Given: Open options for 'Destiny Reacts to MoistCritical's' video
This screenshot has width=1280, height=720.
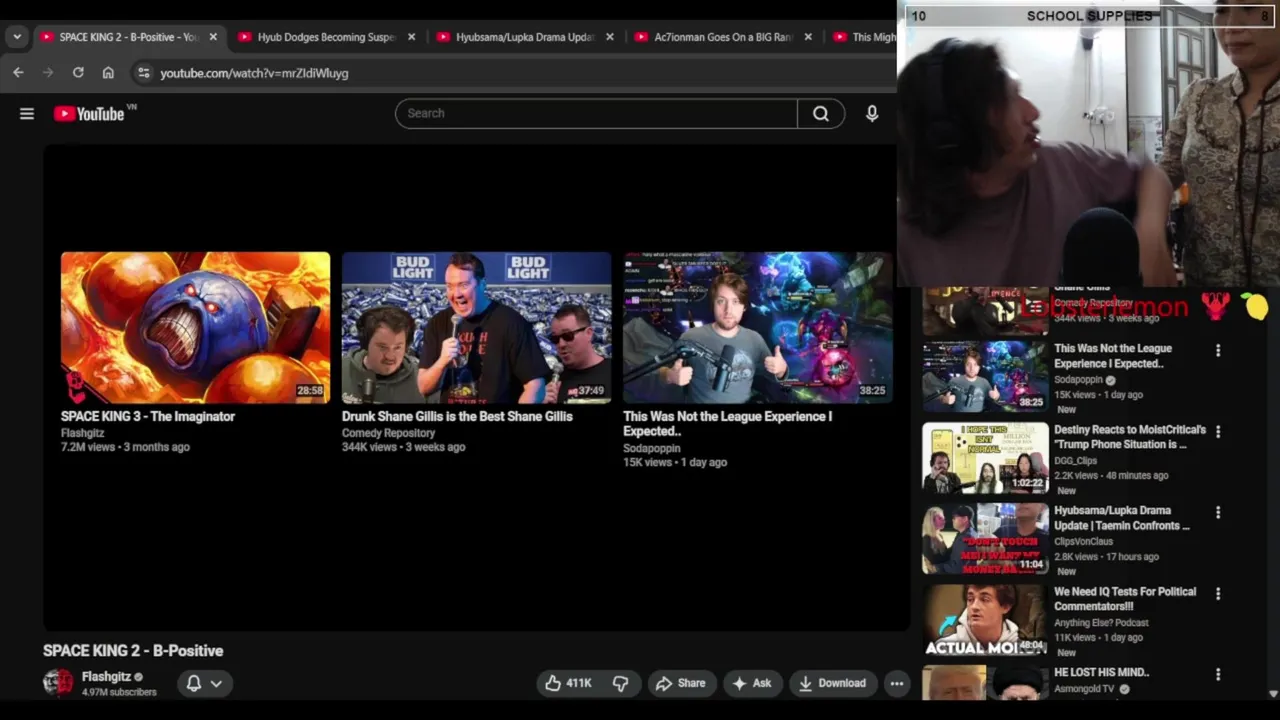Looking at the screenshot, I should point(1218,431).
